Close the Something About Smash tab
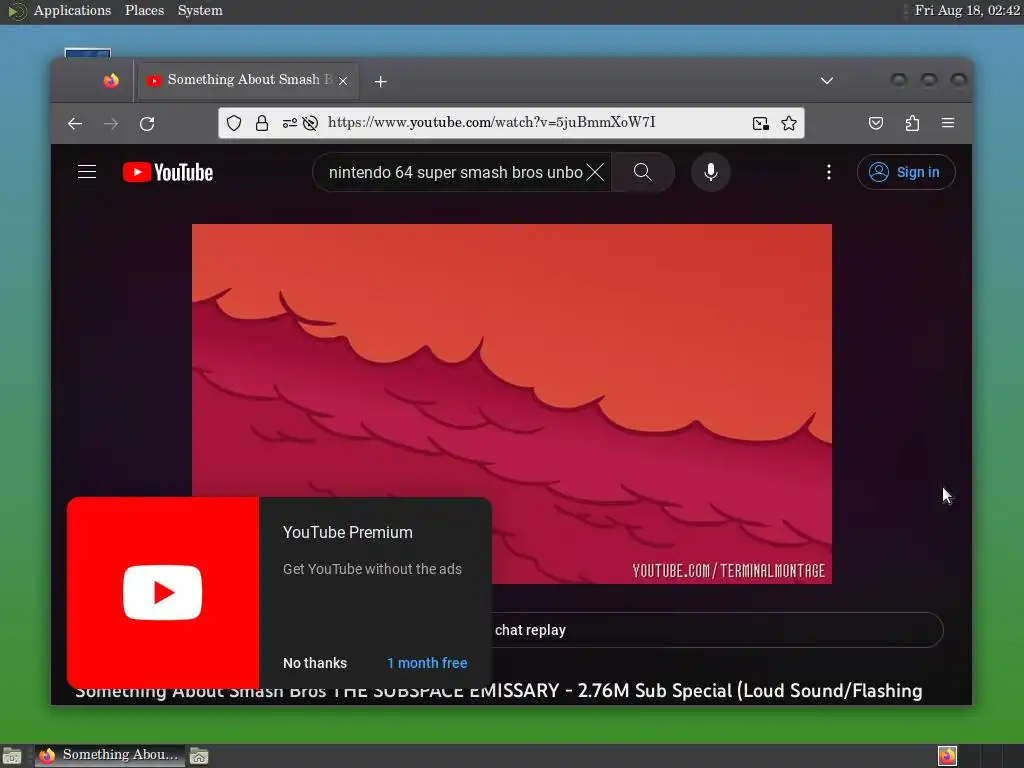Viewport: 1024px width, 768px height. [x=343, y=81]
